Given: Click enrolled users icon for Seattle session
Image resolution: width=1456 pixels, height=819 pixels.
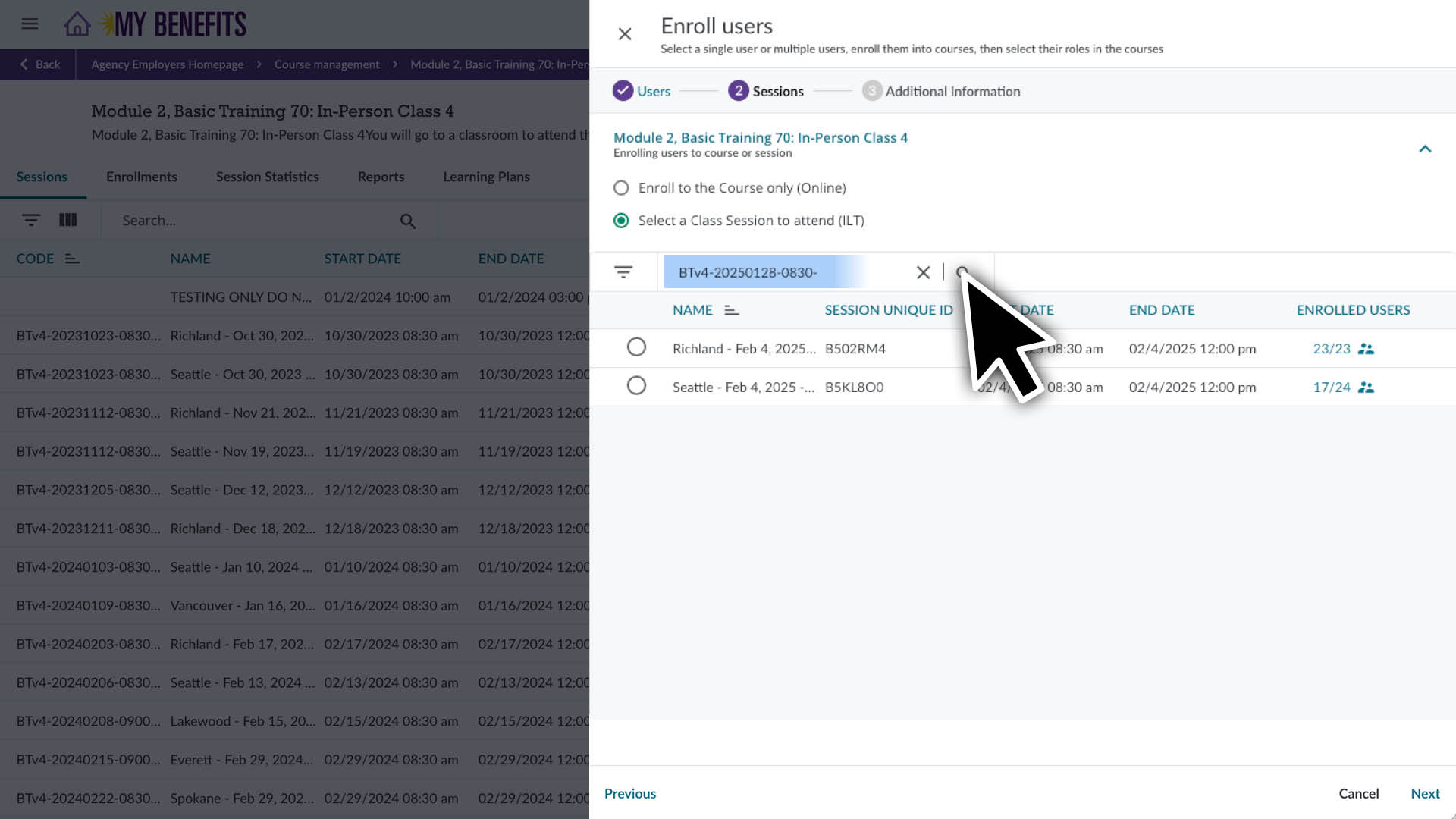Looking at the screenshot, I should click(1366, 388).
